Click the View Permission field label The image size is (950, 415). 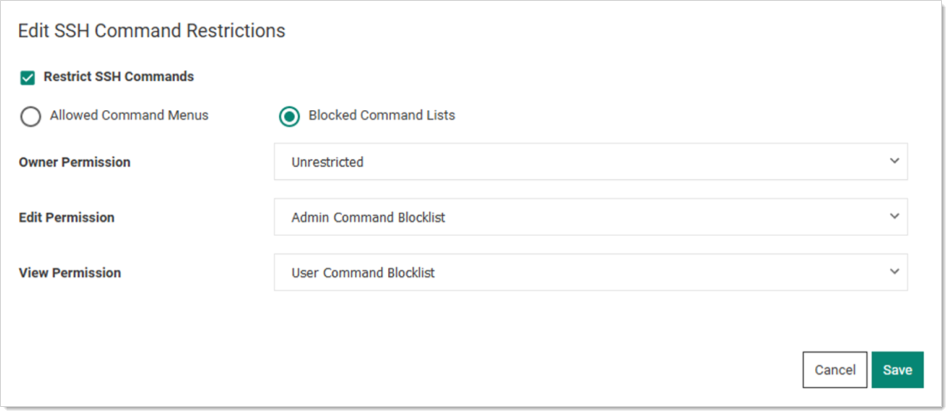(70, 273)
